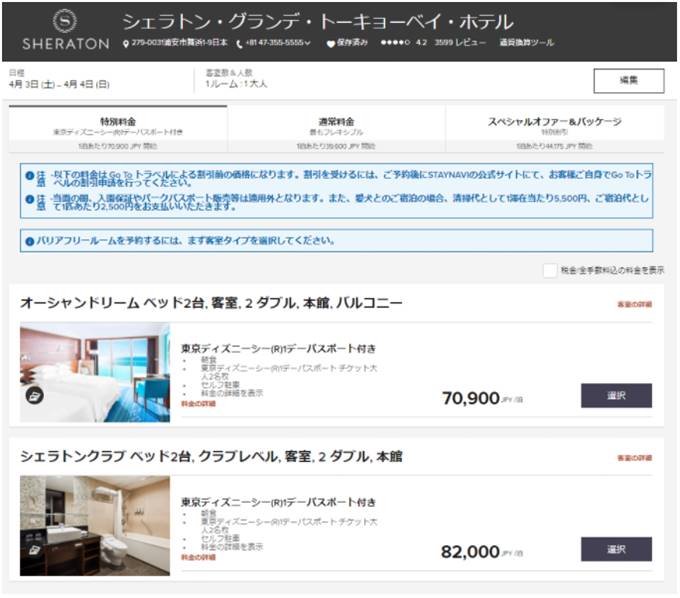The width and height of the screenshot is (680, 598).
Task: Open 料金の詳細 under Ocean Dream rate
Action: (198, 404)
